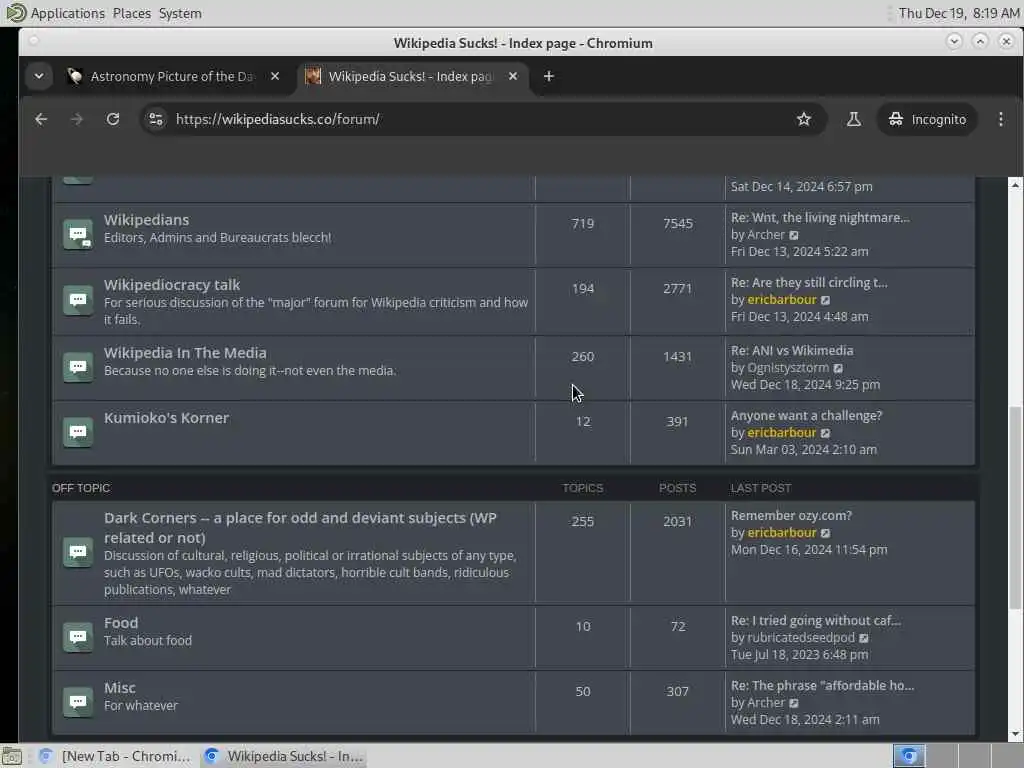Click the Wikipedians forum icon
The height and width of the screenshot is (768, 1024).
78,234
